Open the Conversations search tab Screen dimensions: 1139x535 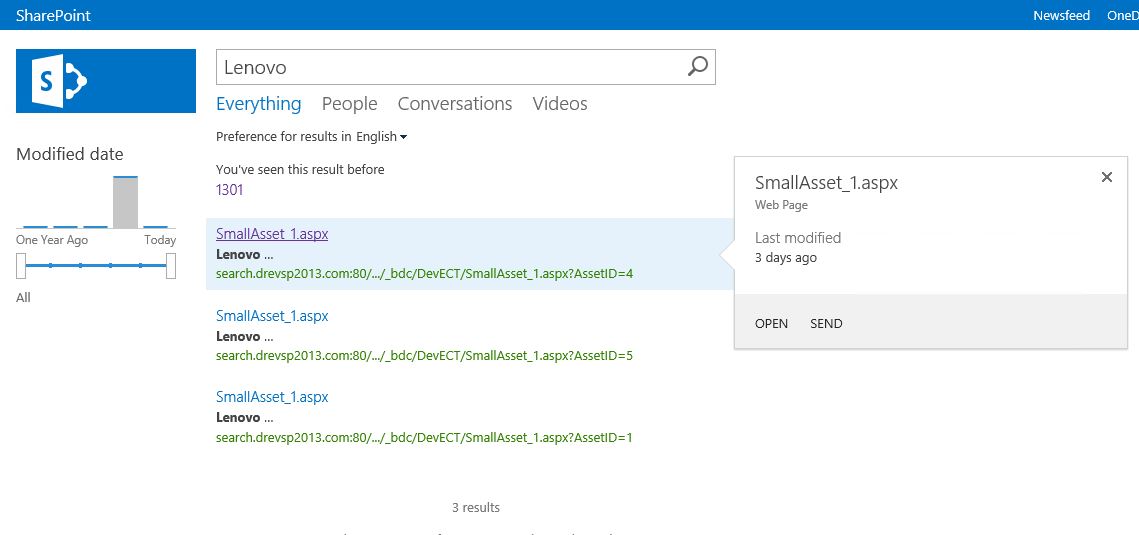[455, 104]
